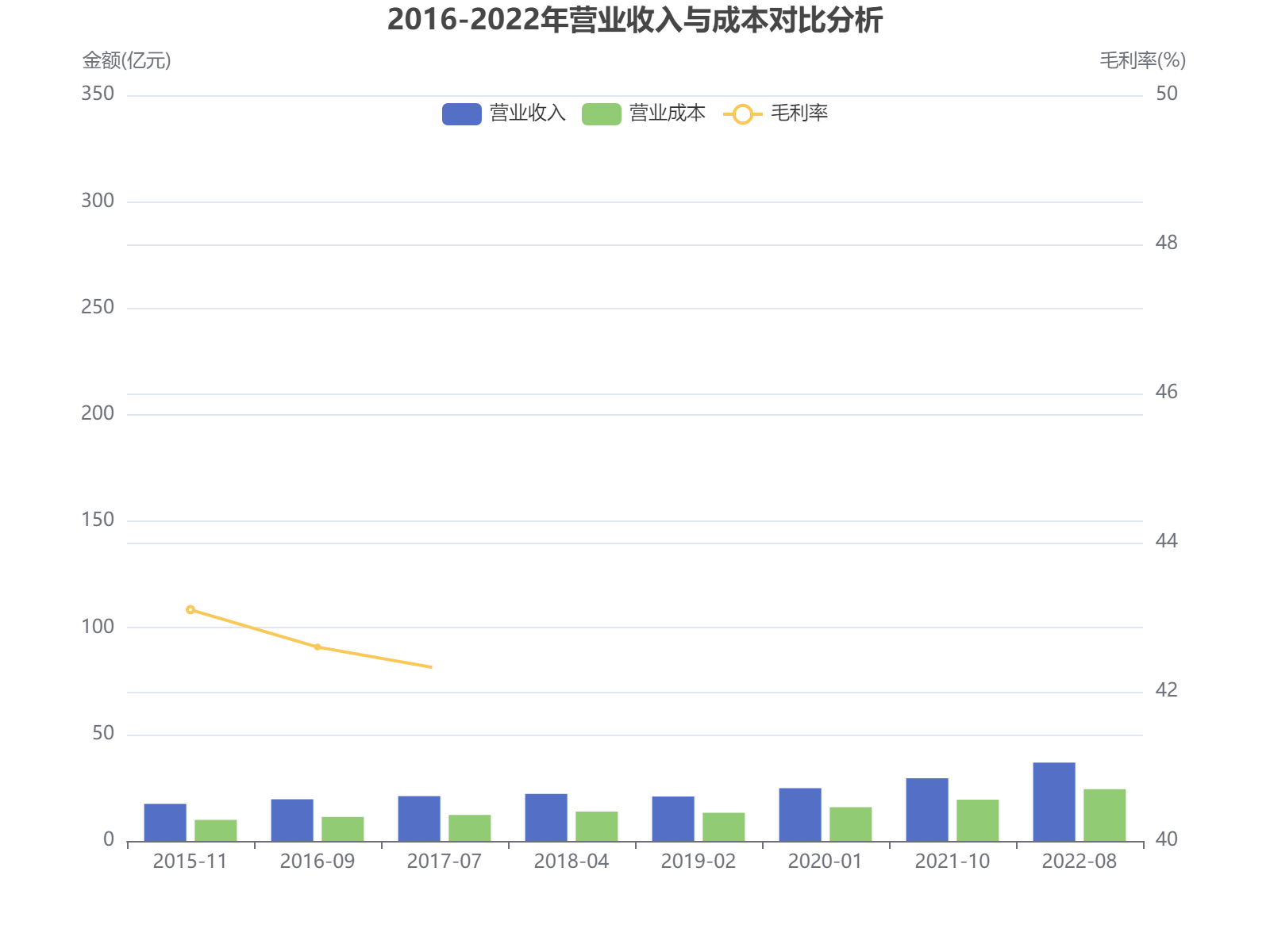
Task: Select the 2019-02 green cost bar
Action: [724, 827]
